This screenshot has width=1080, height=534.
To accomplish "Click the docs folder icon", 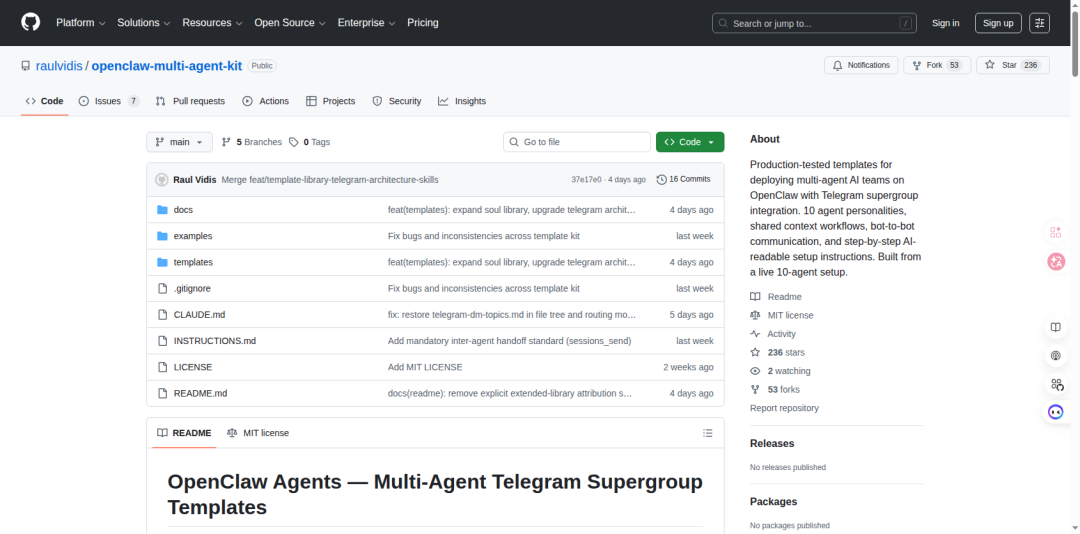I will click(163, 209).
